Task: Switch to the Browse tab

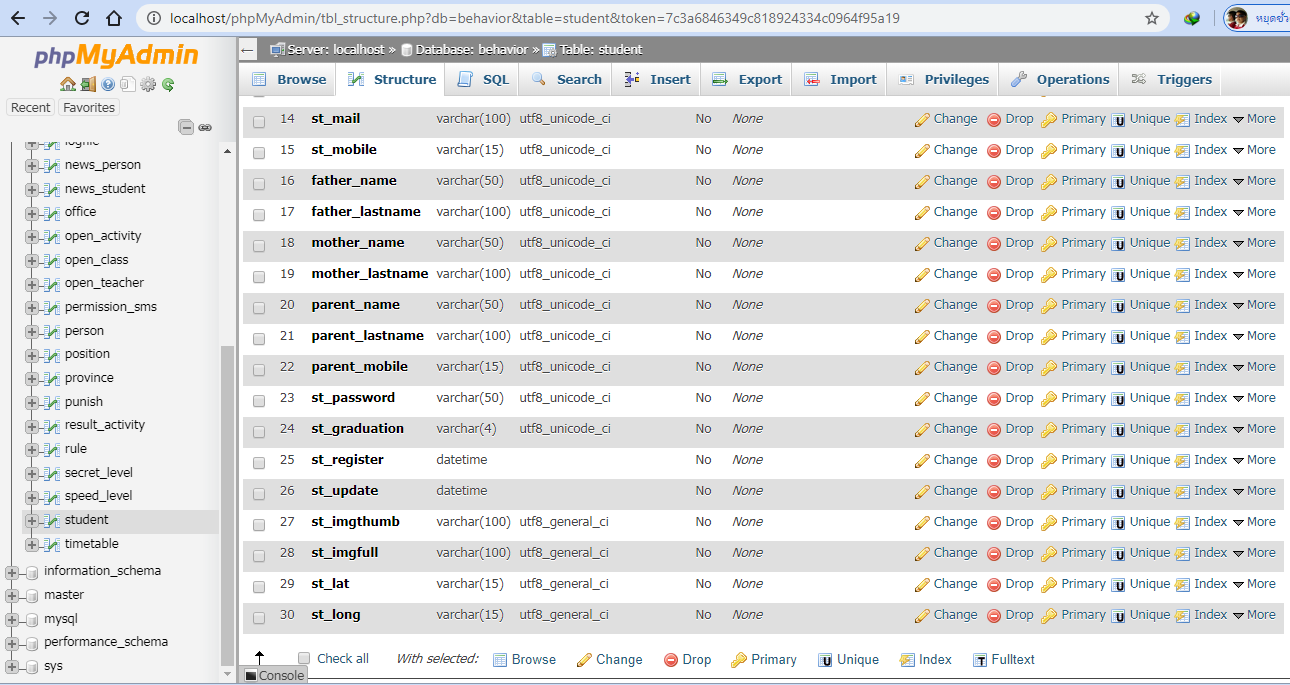Action: coord(288,79)
